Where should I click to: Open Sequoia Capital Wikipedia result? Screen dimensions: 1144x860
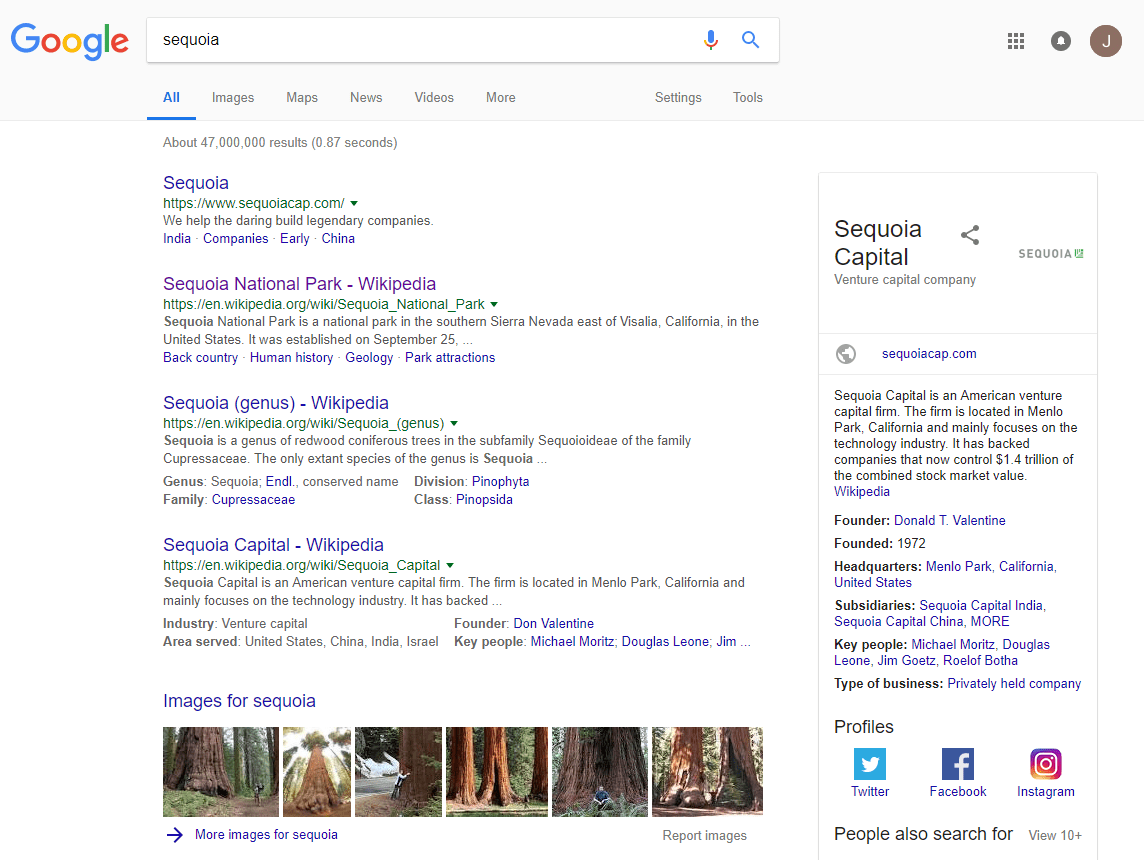pyautogui.click(x=273, y=545)
